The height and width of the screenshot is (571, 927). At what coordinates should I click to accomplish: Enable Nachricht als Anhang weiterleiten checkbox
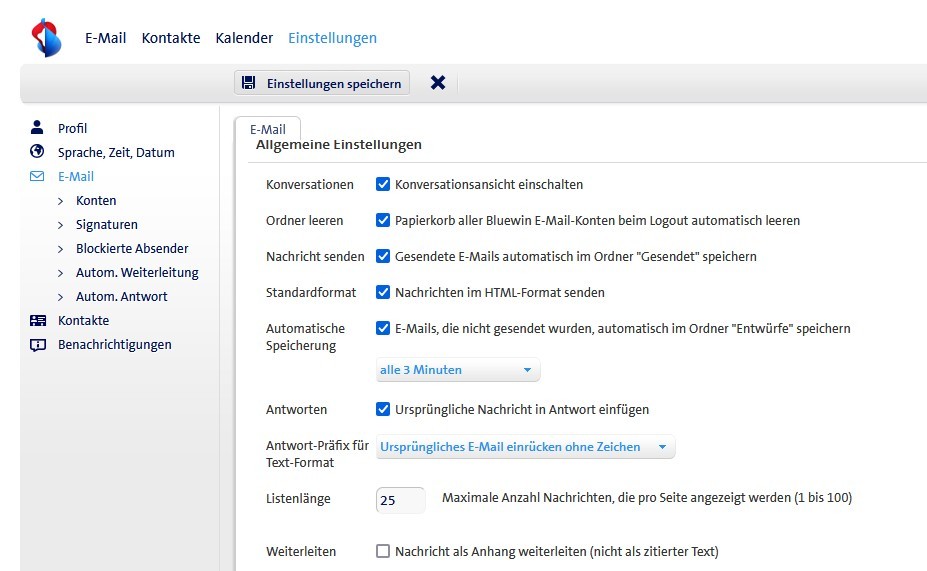(383, 551)
